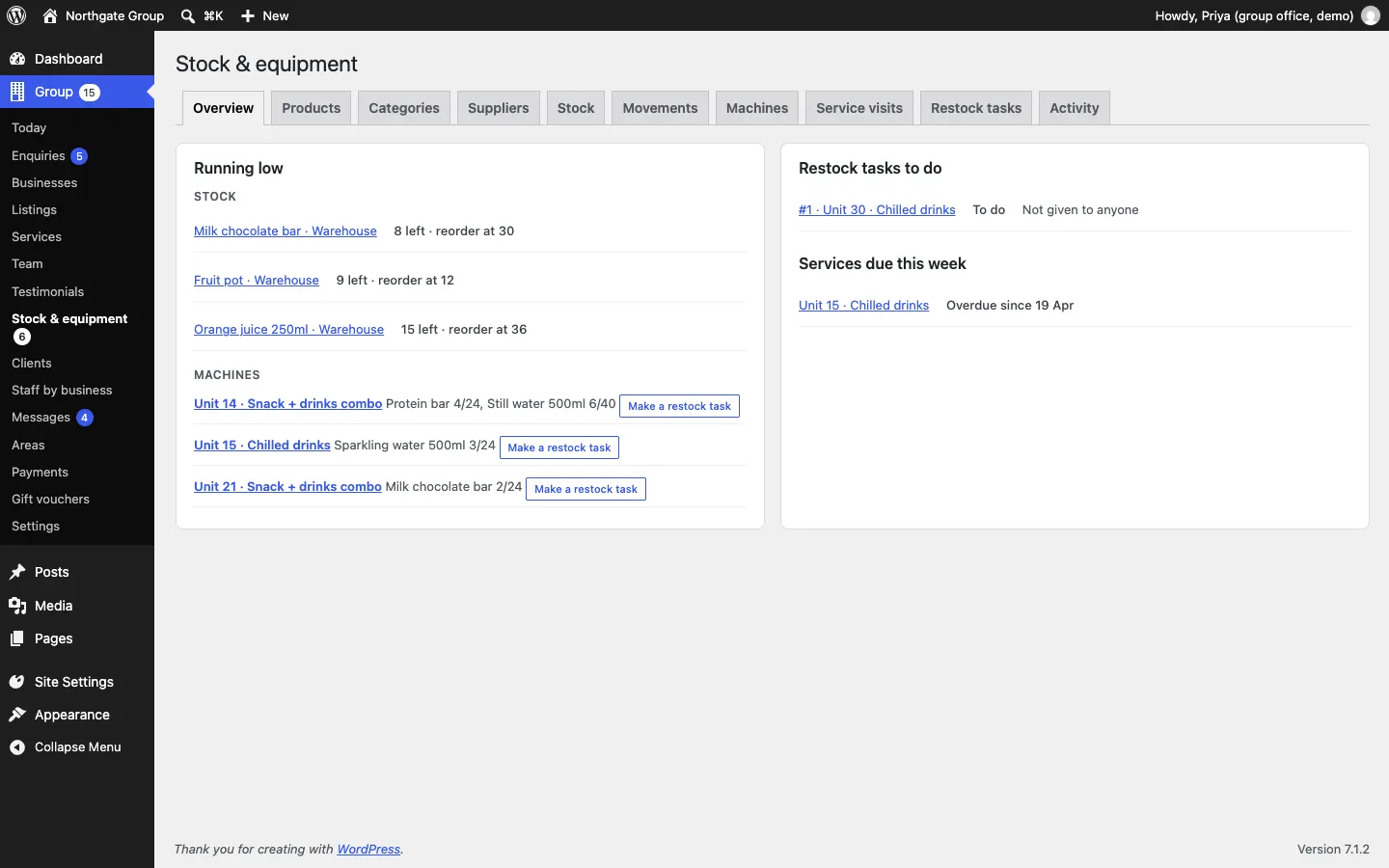
Task: Open Unit 15 under Services due this week
Action: tap(863, 306)
